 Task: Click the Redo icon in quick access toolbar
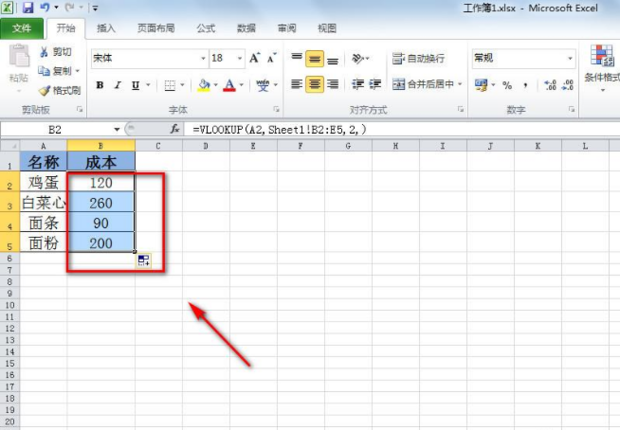[69, 7]
